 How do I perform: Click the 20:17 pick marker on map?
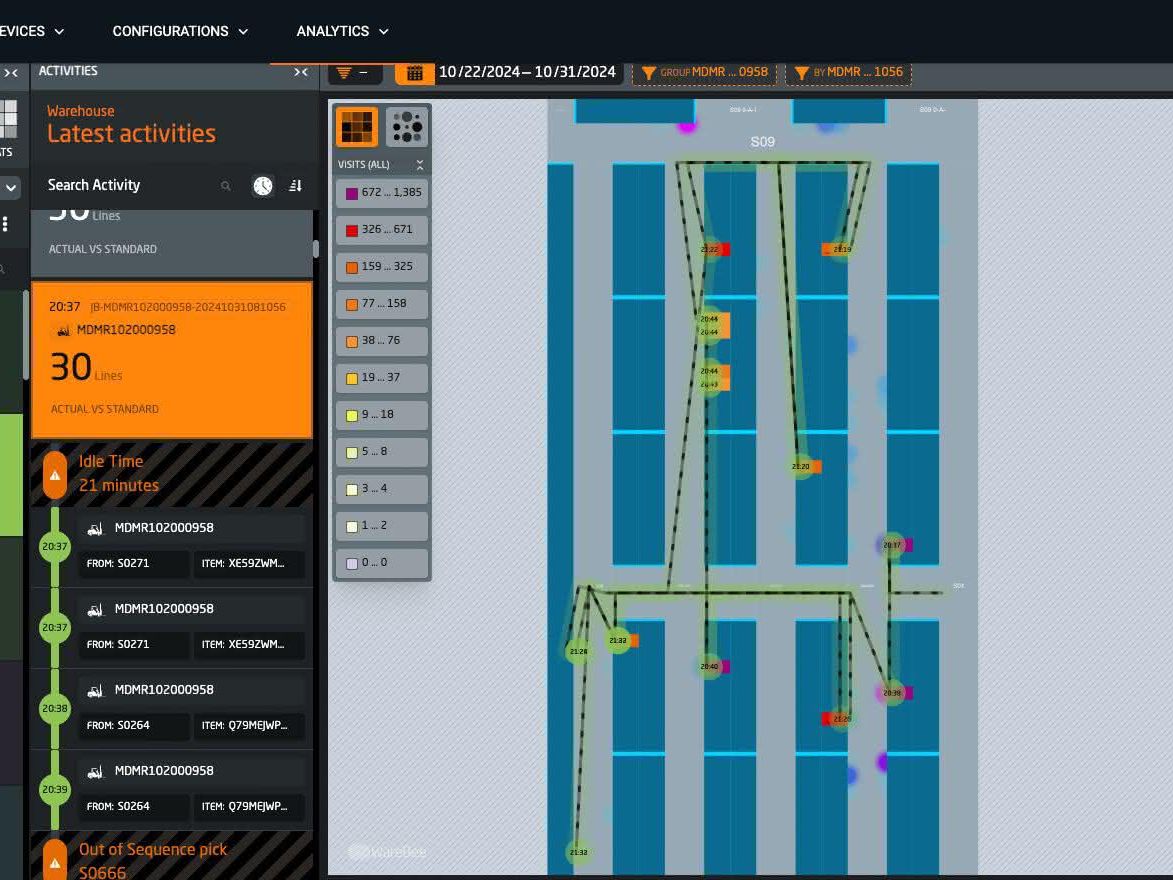click(x=892, y=545)
